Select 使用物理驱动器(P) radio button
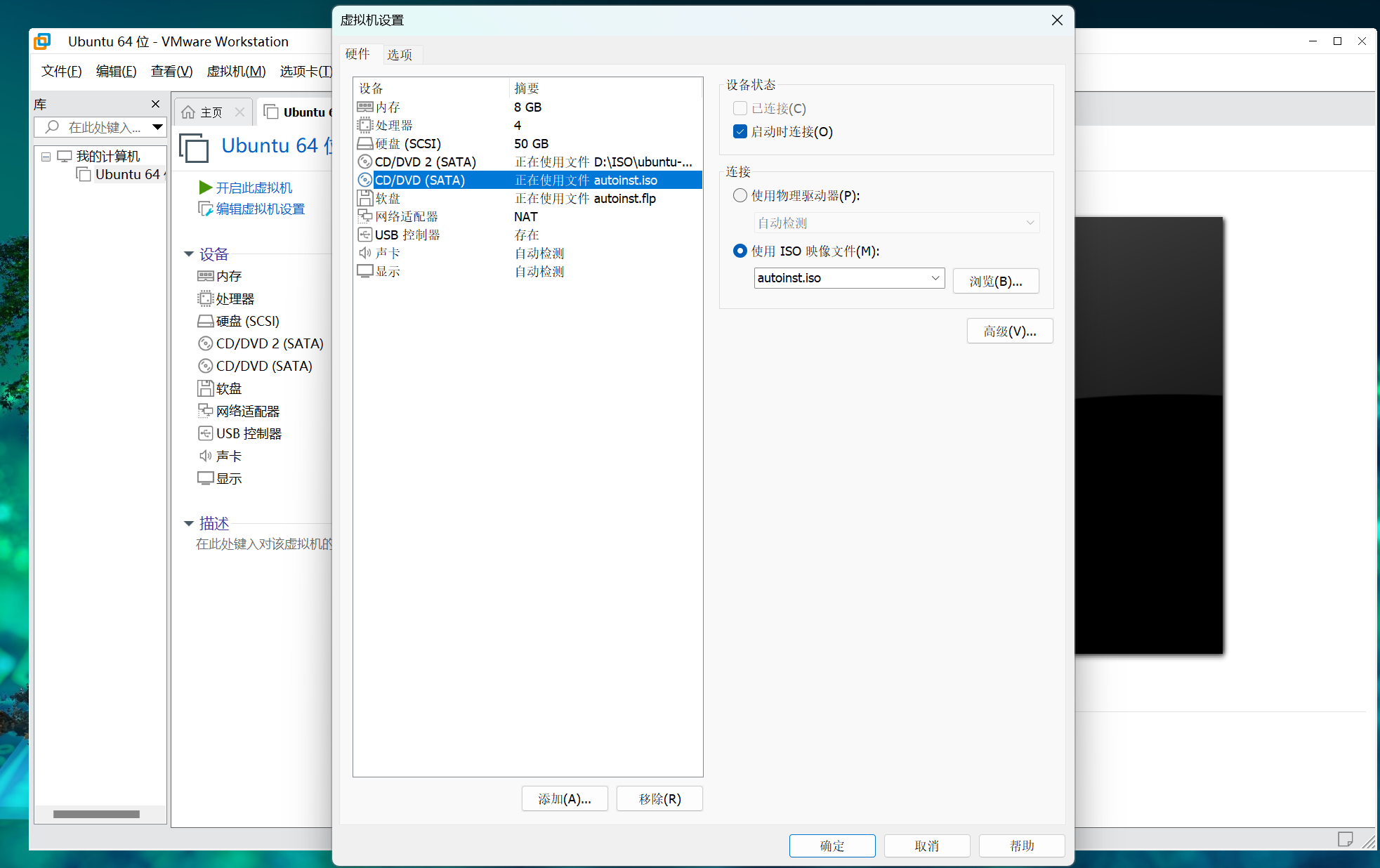This screenshot has width=1380, height=868. click(x=740, y=195)
